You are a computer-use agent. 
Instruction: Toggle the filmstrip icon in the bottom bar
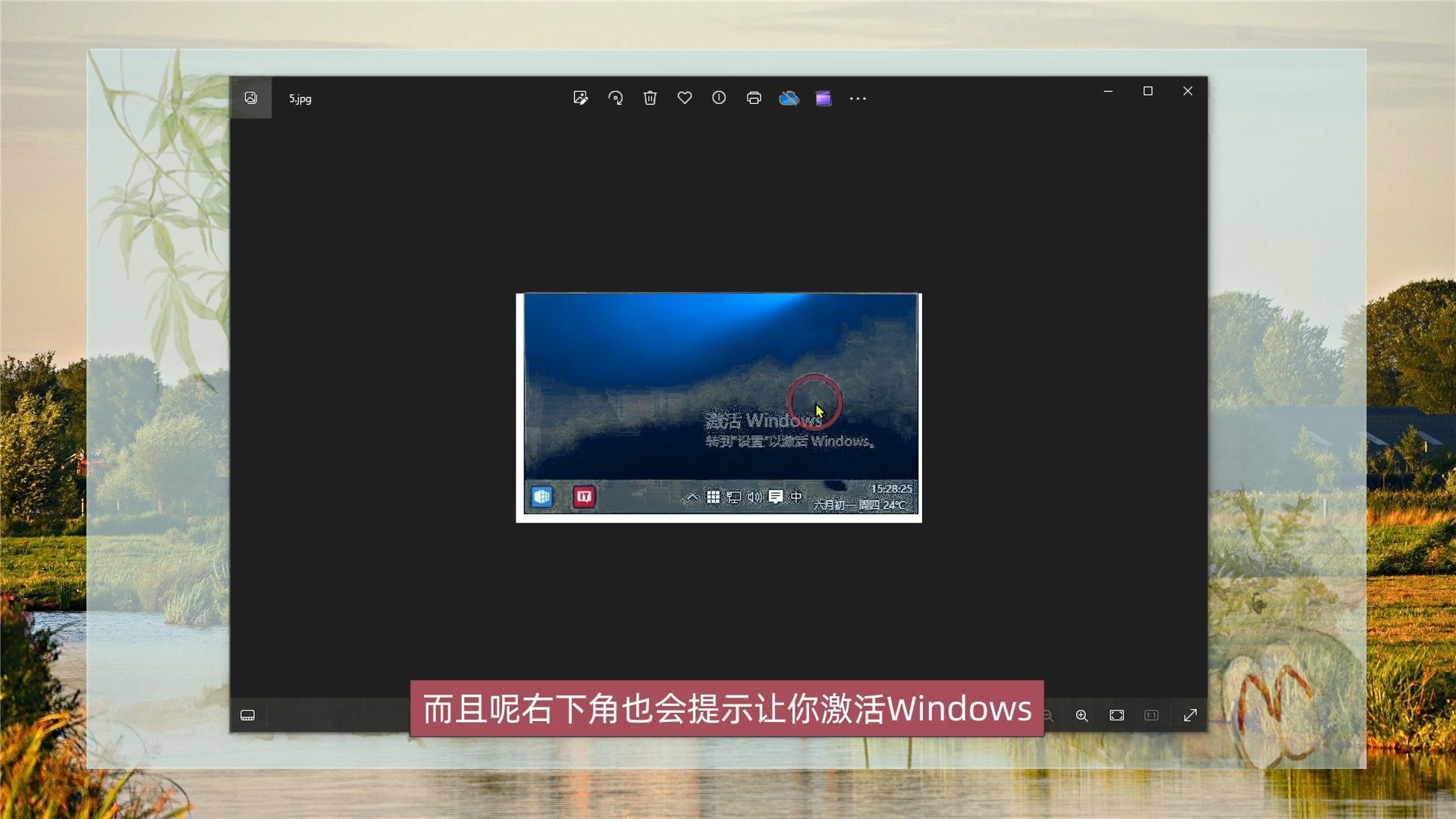tap(248, 715)
